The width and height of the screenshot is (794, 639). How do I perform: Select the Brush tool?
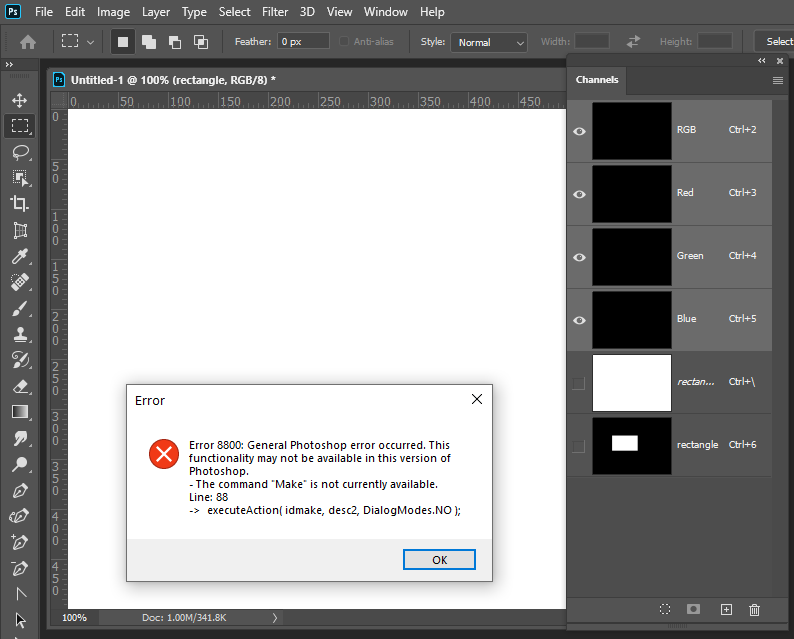click(x=20, y=308)
